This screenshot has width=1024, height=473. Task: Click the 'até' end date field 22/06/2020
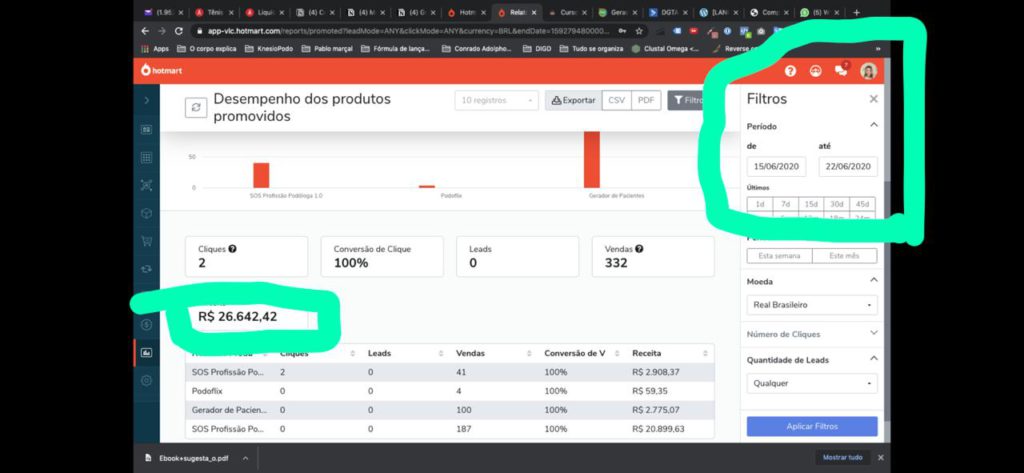(x=848, y=167)
